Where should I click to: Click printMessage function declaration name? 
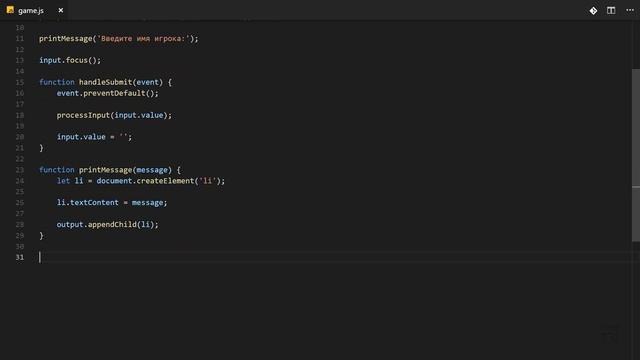point(105,170)
